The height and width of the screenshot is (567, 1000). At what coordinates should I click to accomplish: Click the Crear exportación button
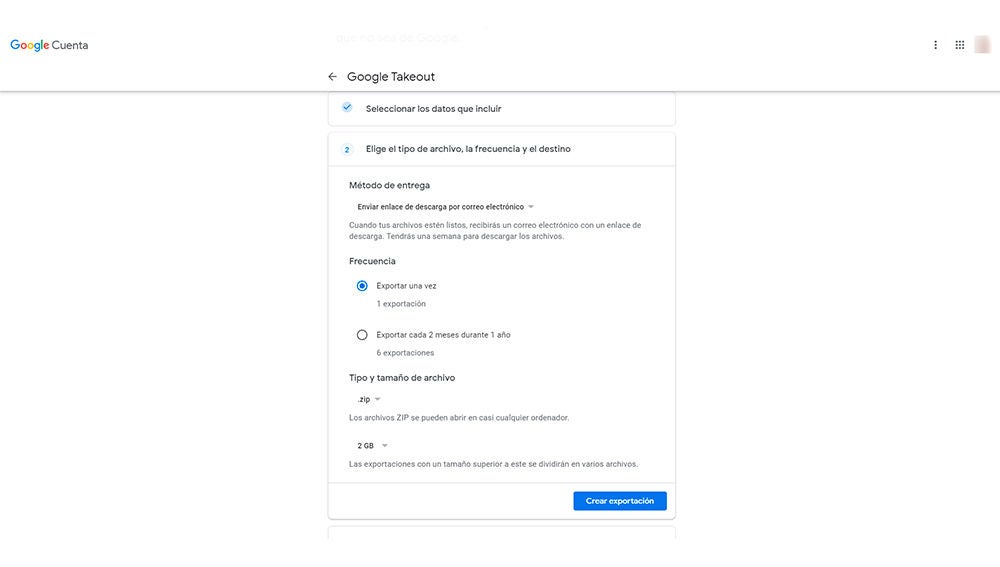tap(619, 501)
